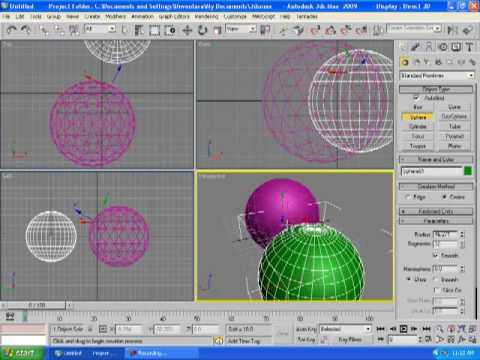Click the green object color swatch
Viewport: 480px width, 360px height.
coord(468,171)
